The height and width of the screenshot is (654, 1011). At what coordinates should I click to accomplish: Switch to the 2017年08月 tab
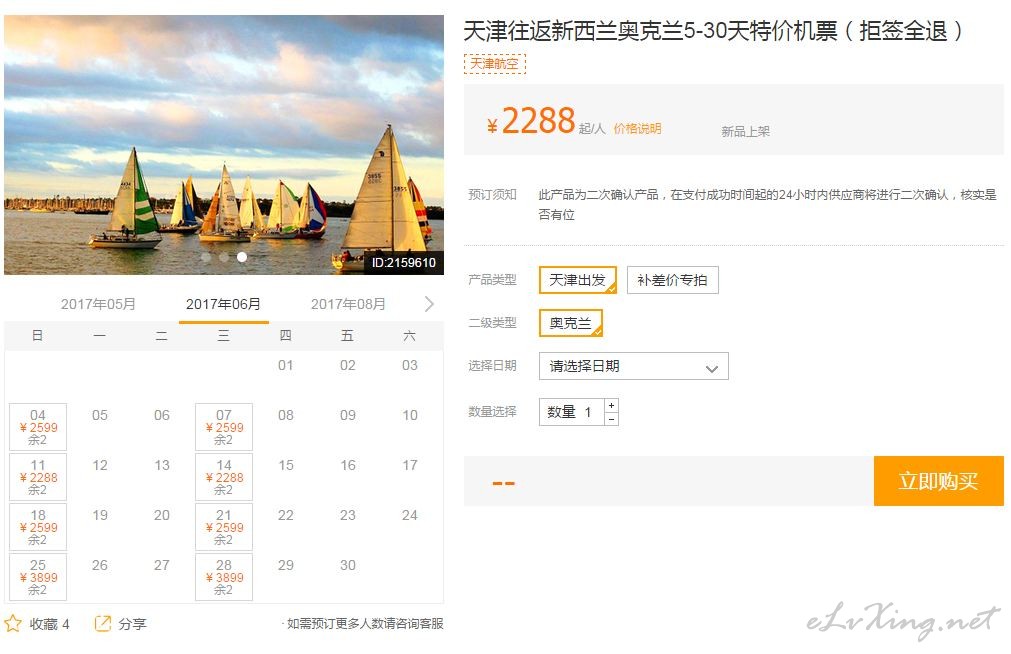pyautogui.click(x=348, y=304)
